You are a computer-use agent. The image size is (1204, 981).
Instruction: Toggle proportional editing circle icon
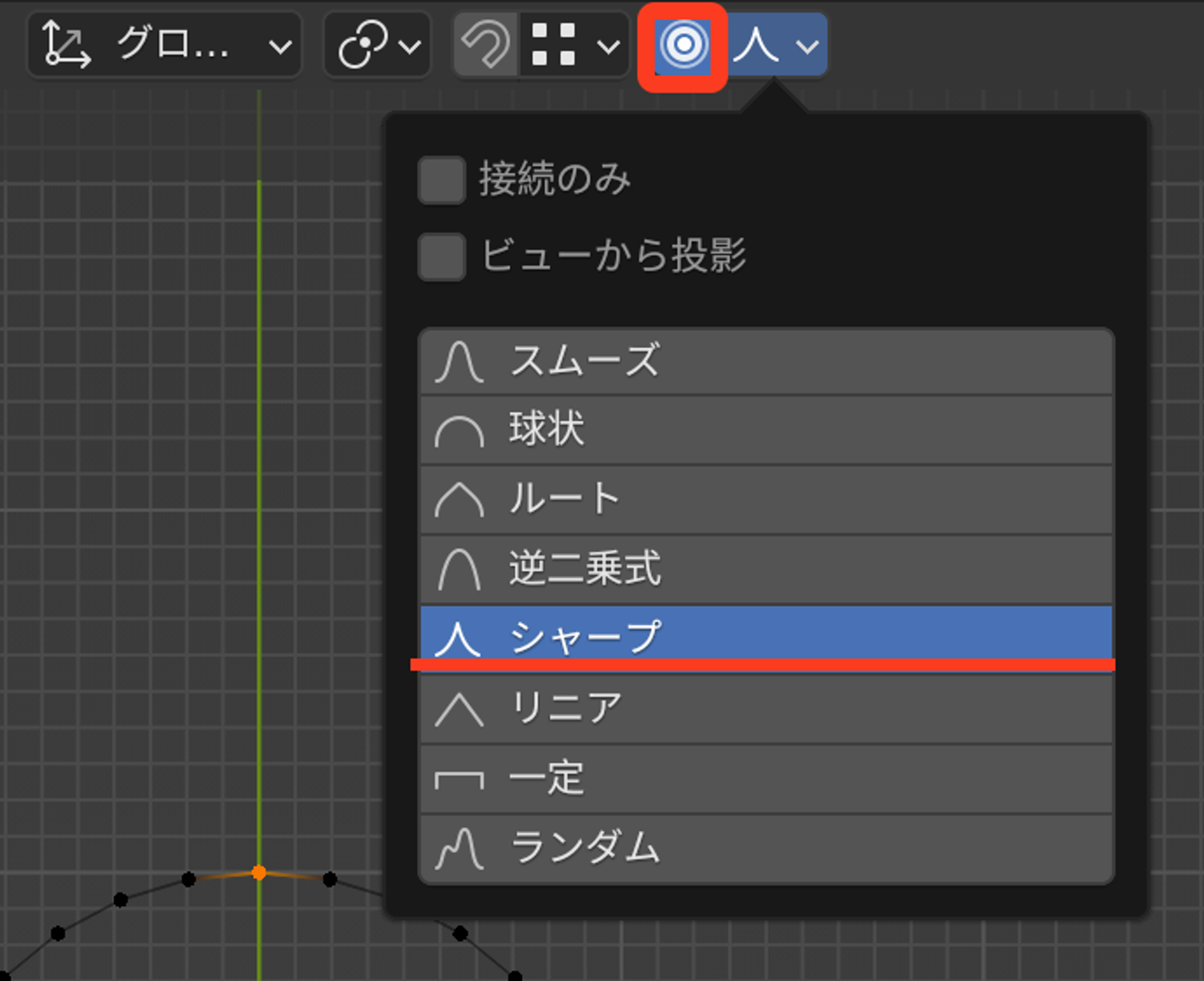tap(683, 45)
